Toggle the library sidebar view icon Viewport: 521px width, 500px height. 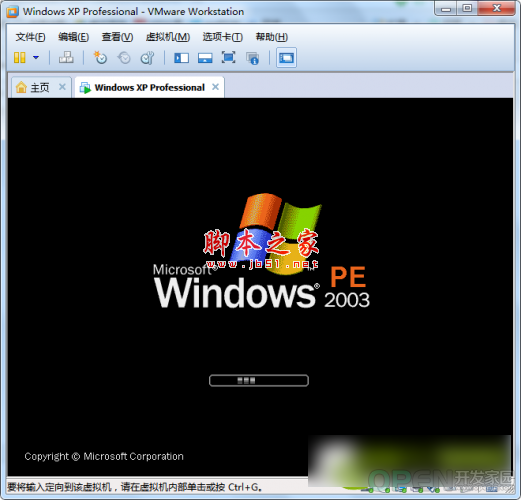tap(181, 58)
